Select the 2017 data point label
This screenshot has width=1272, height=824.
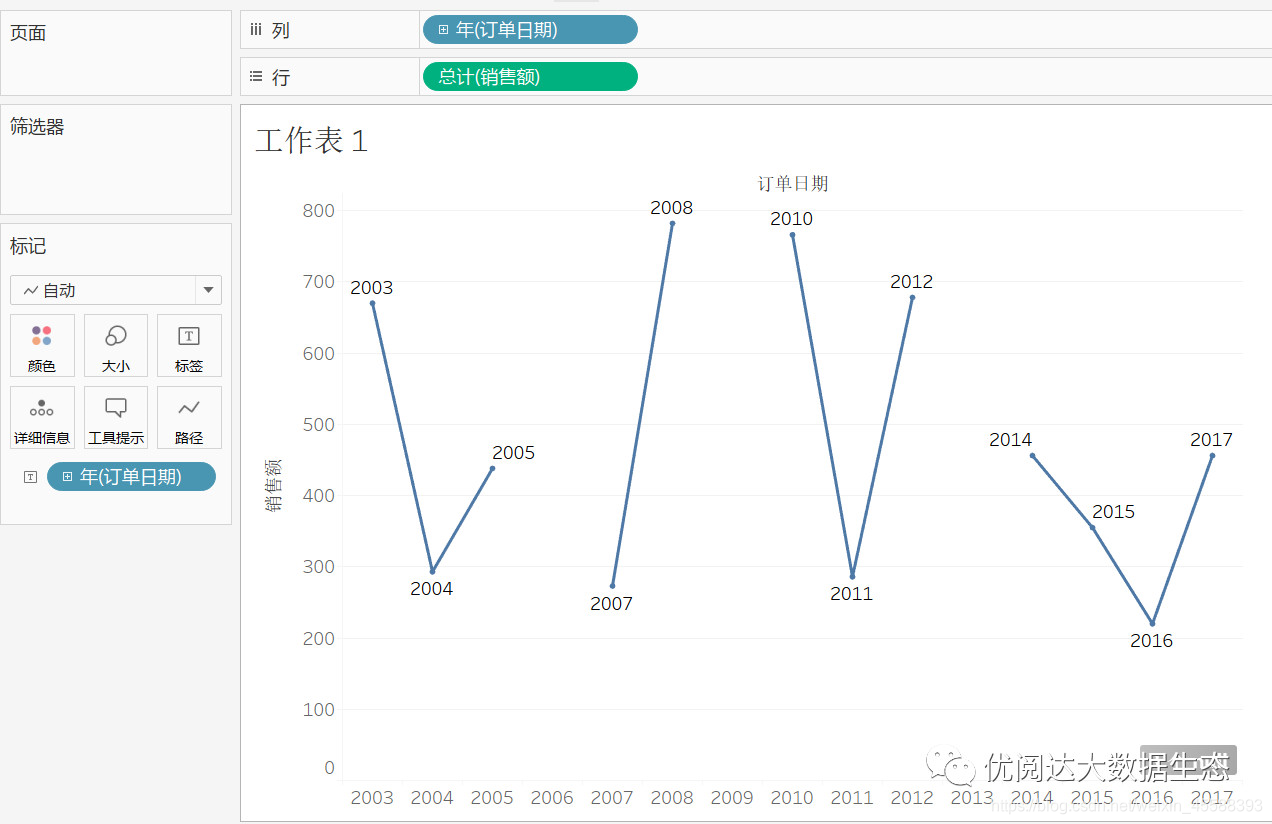tap(1212, 440)
